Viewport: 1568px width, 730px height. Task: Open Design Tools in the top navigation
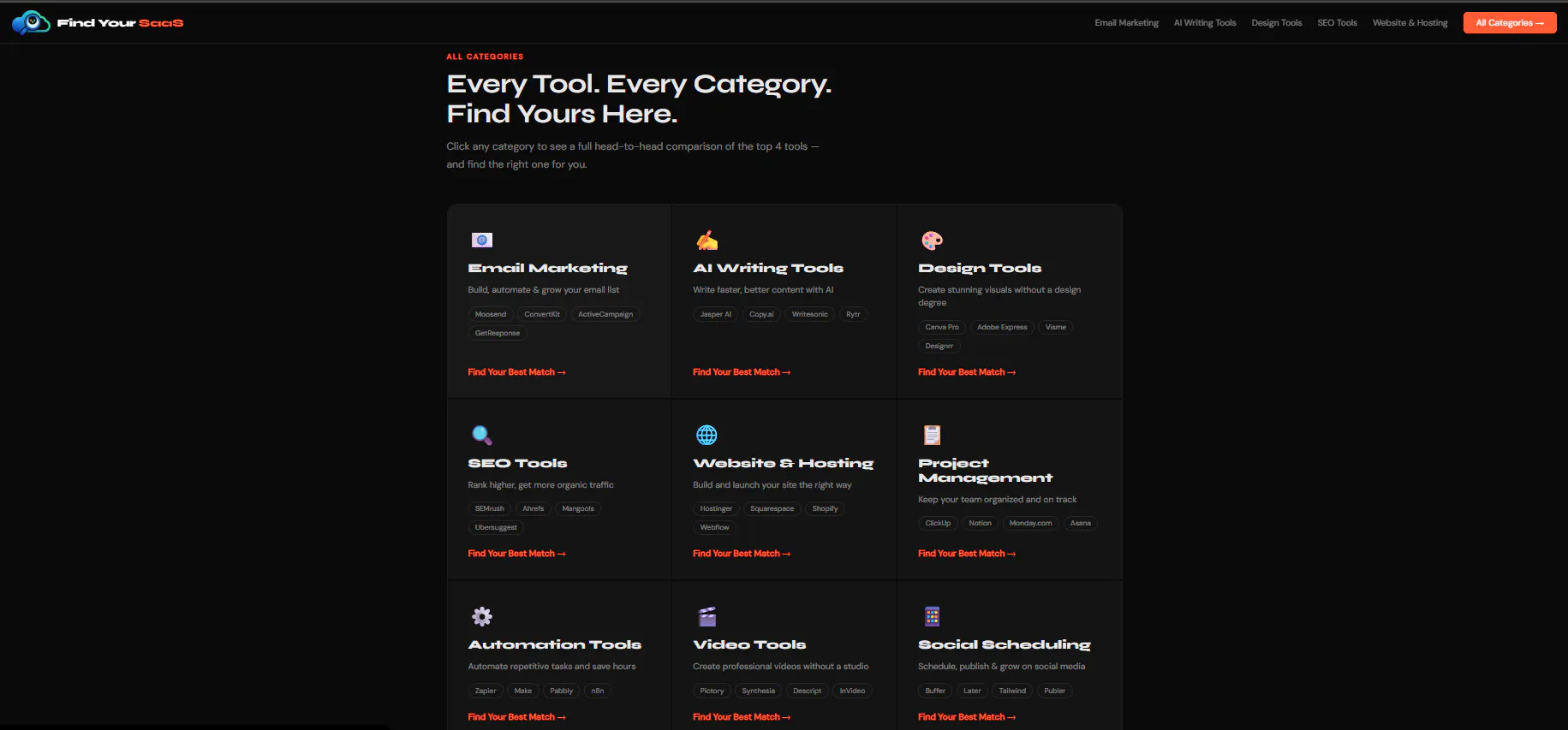(x=1276, y=23)
